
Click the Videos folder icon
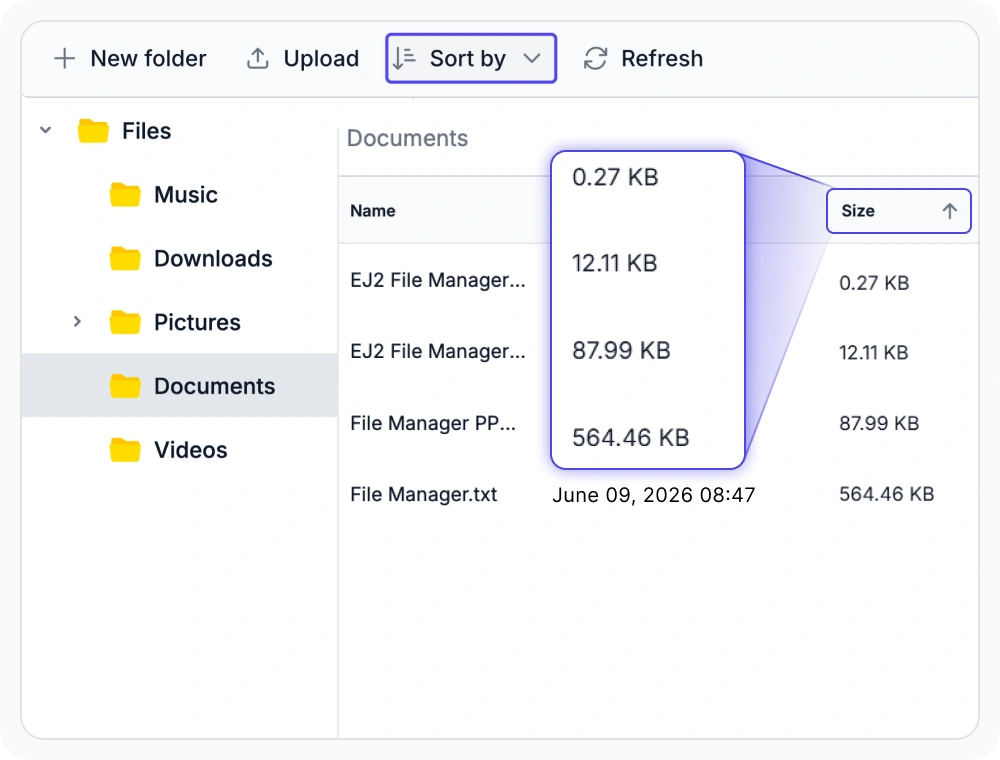(125, 449)
